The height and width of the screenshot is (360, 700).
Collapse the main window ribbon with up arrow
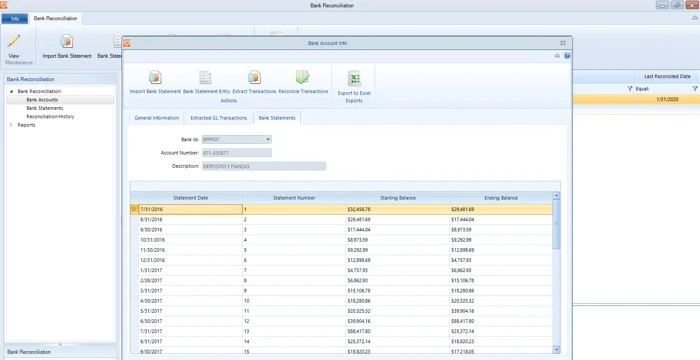695,18
